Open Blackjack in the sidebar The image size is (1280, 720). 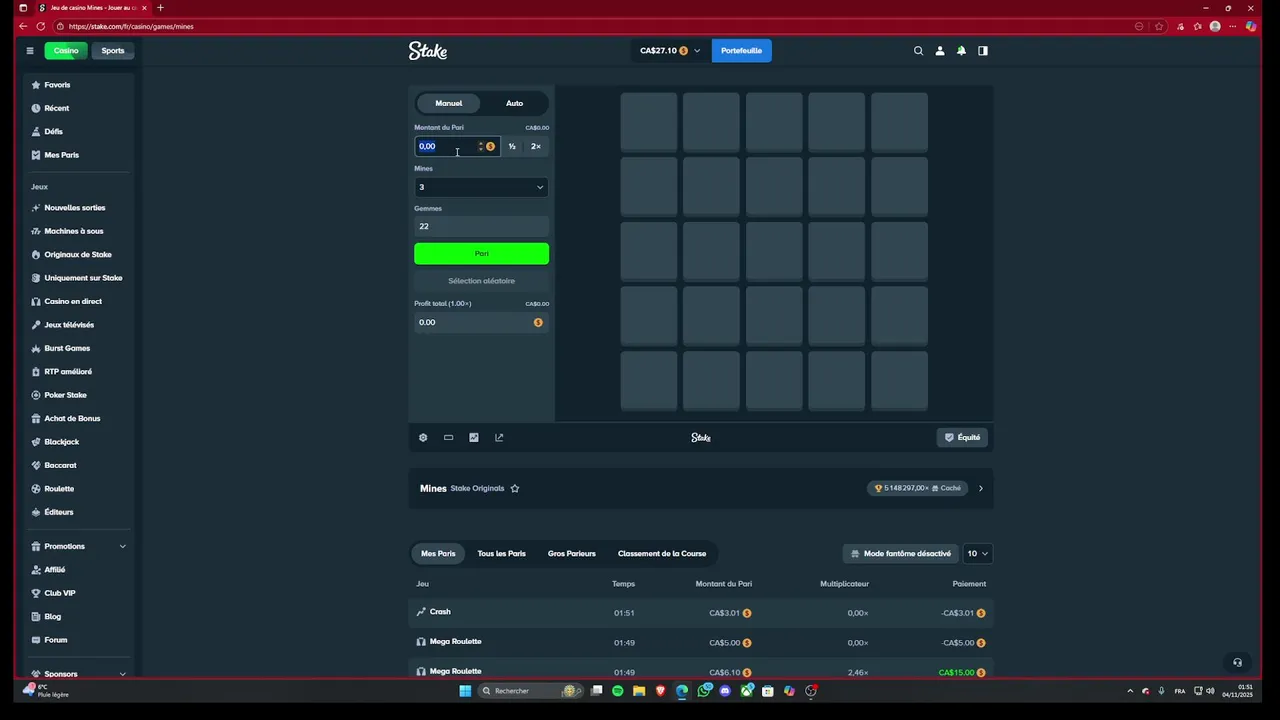tap(62, 442)
